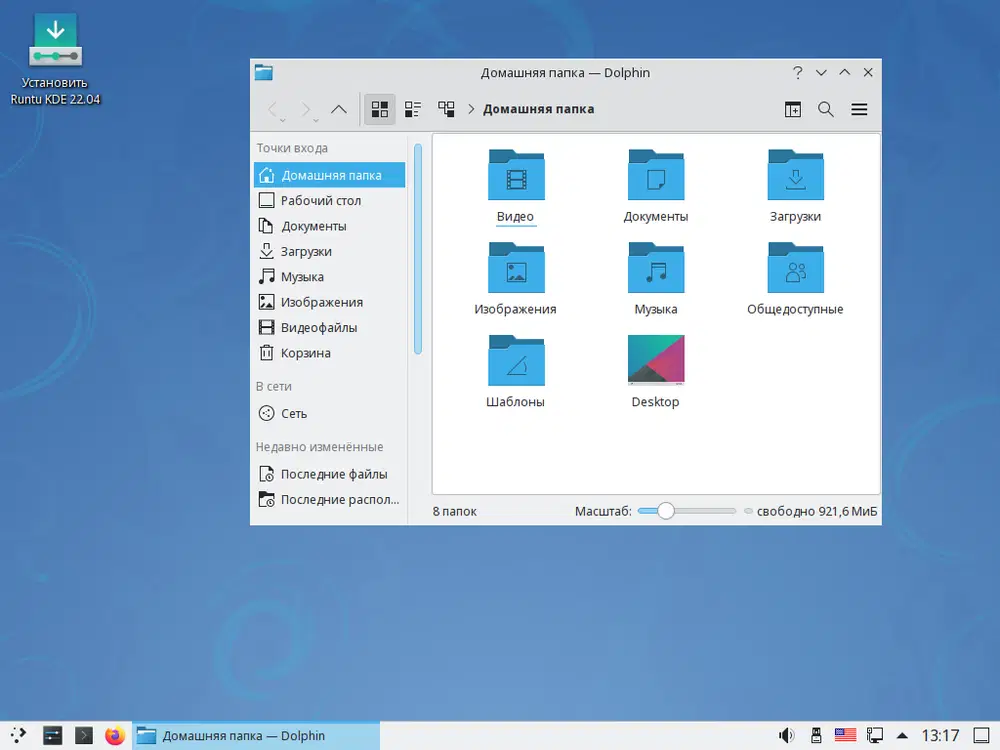Go forward with the forward arrow
The width and height of the screenshot is (1000, 750).
pos(306,109)
